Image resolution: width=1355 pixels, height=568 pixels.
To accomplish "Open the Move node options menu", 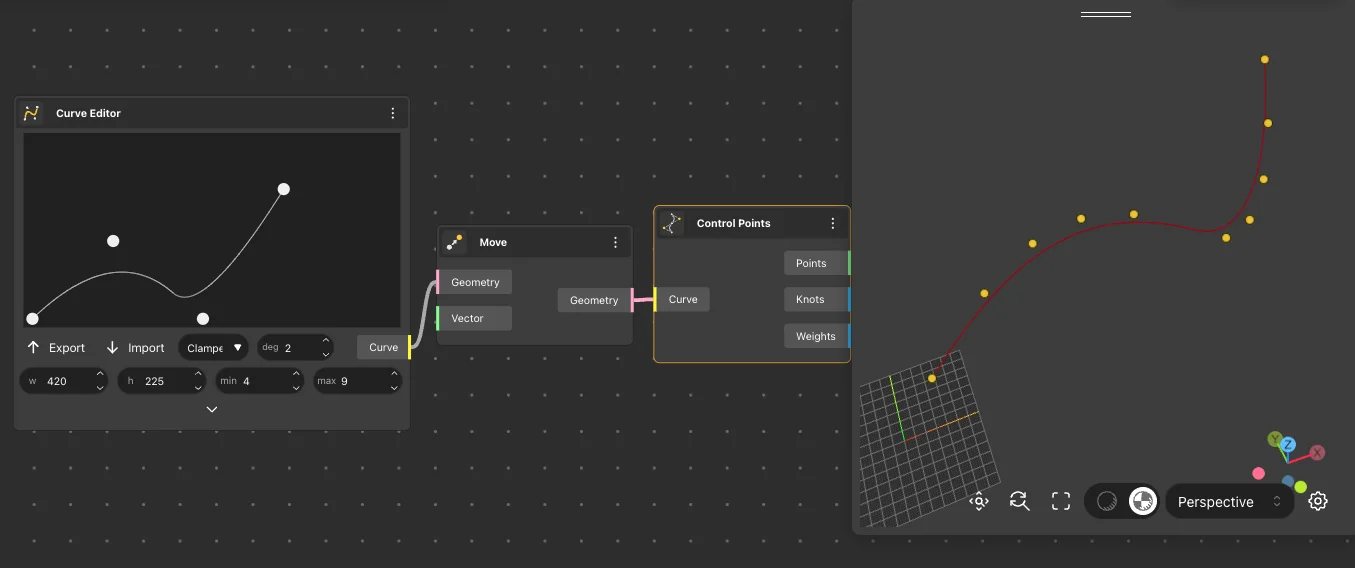I will click(x=616, y=242).
